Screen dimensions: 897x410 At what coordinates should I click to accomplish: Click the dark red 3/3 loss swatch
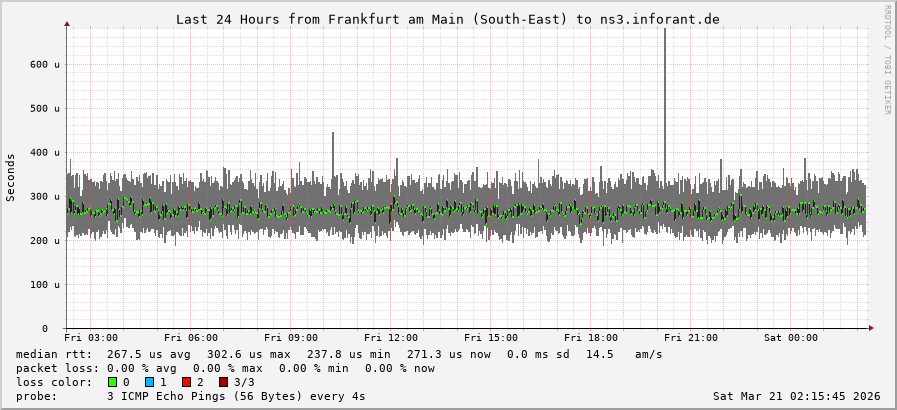click(224, 382)
